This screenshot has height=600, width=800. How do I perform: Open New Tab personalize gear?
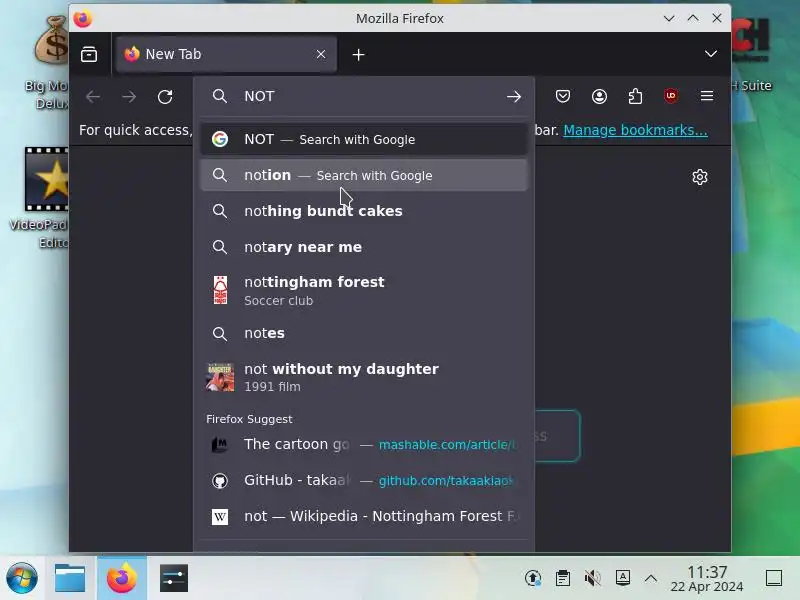(x=699, y=177)
